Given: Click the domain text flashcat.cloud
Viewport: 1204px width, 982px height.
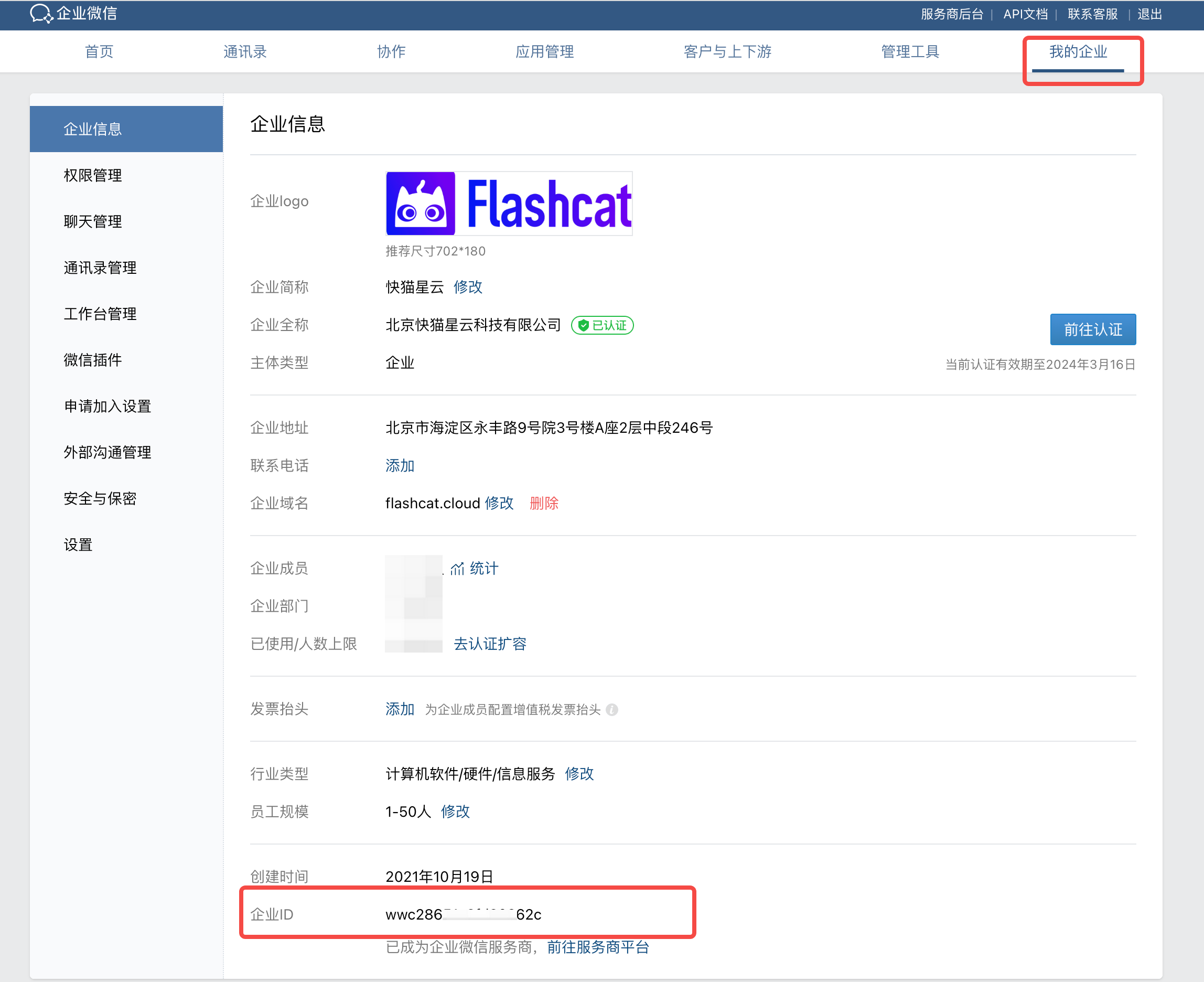Looking at the screenshot, I should coord(433,503).
